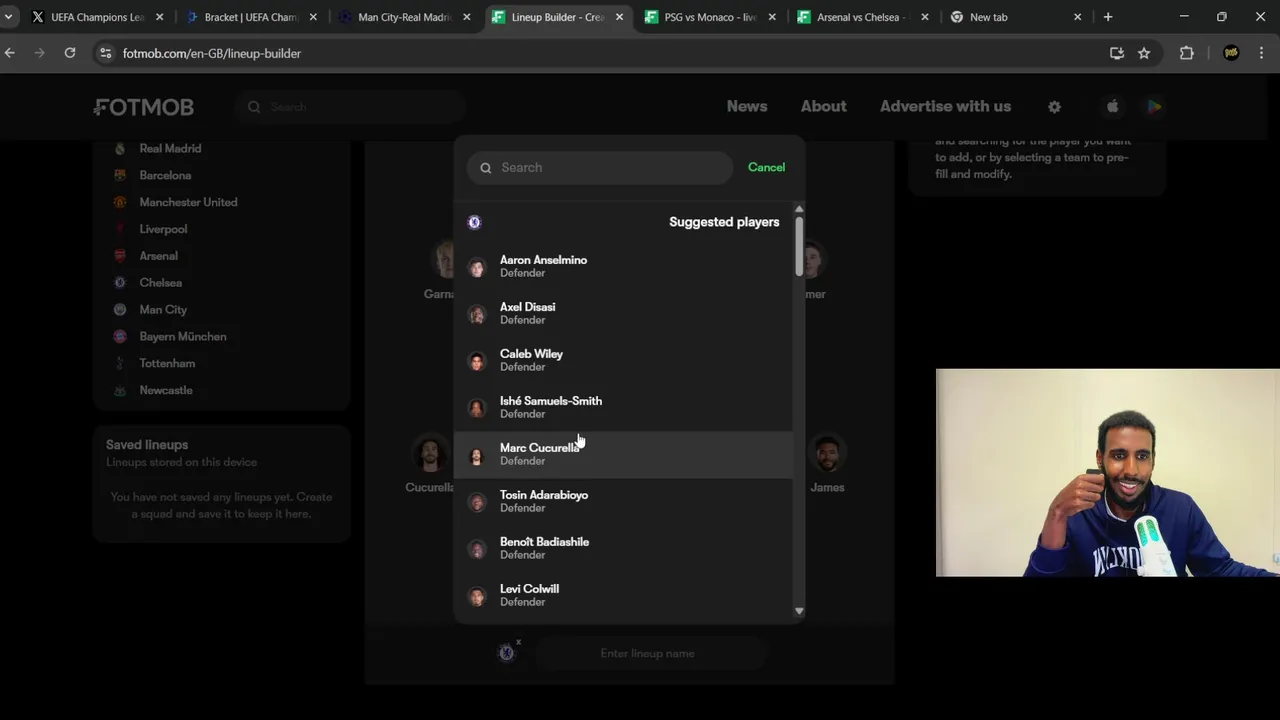Click the magnifier icon in the player search box
This screenshot has width=1280, height=720.
[486, 168]
